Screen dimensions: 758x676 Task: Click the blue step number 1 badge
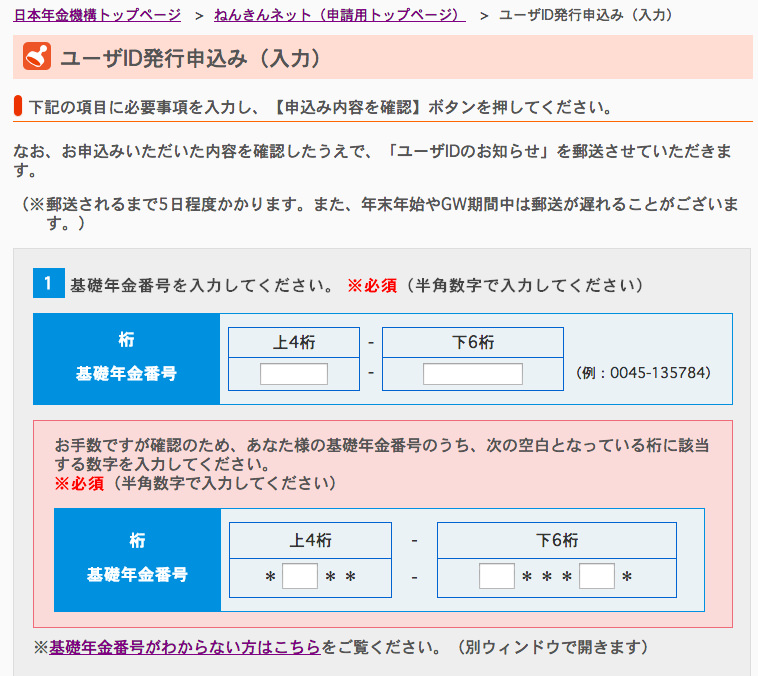pos(48,284)
